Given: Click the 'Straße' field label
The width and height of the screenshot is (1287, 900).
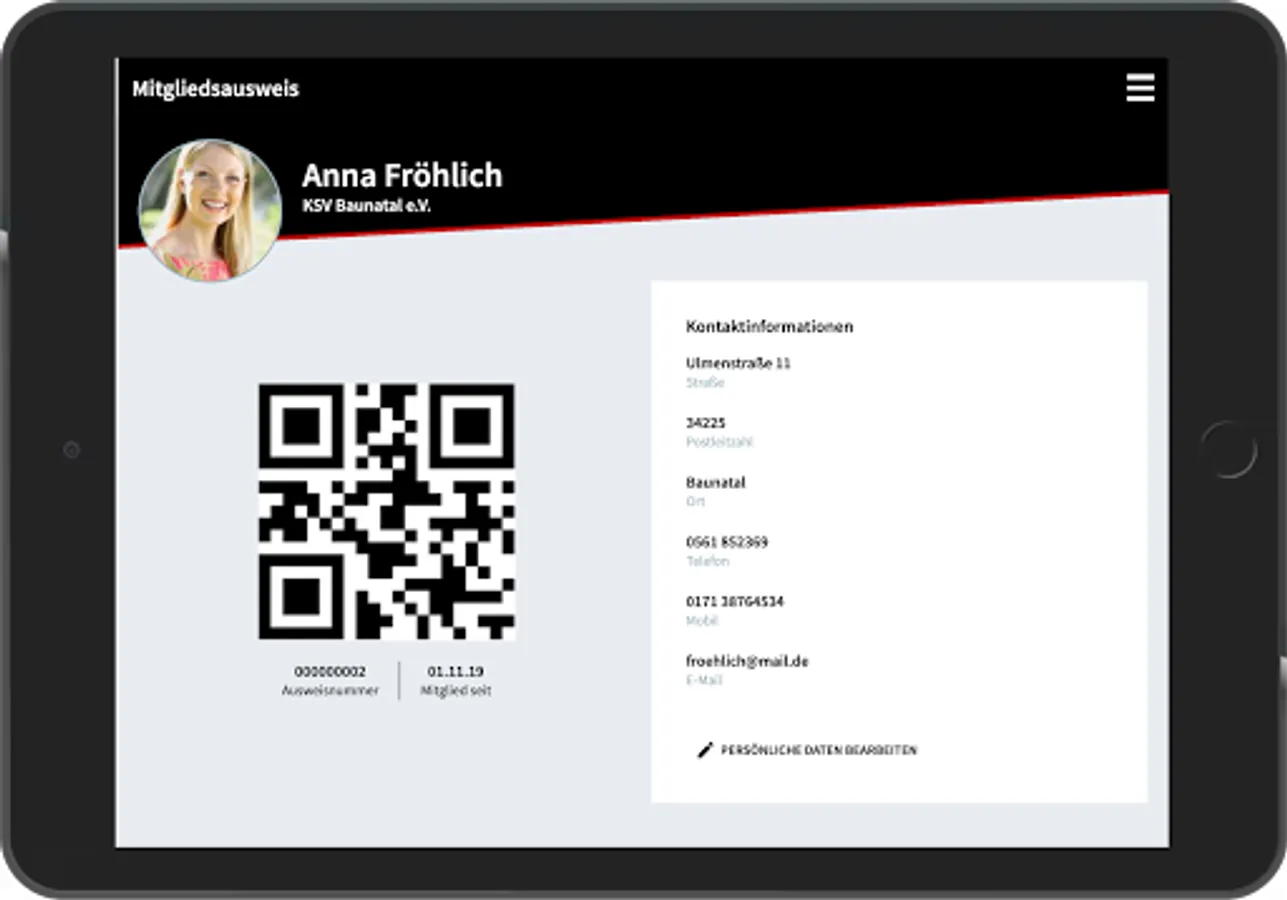Looking at the screenshot, I should pos(705,383).
